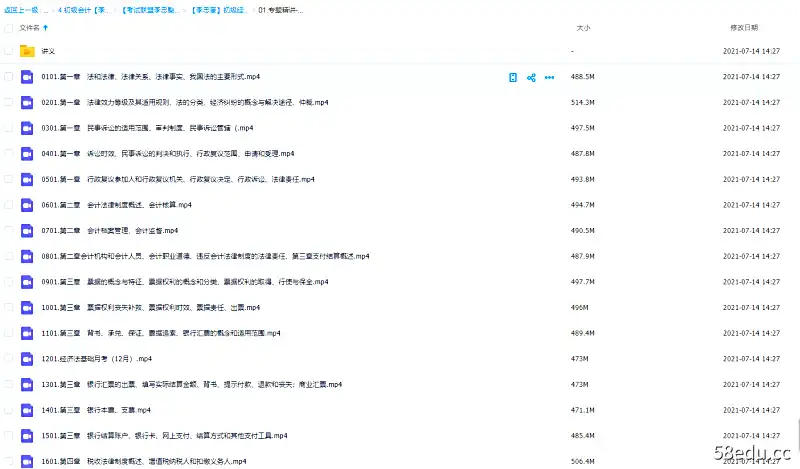Go back using 返回上一级 link

click(x=21, y=10)
